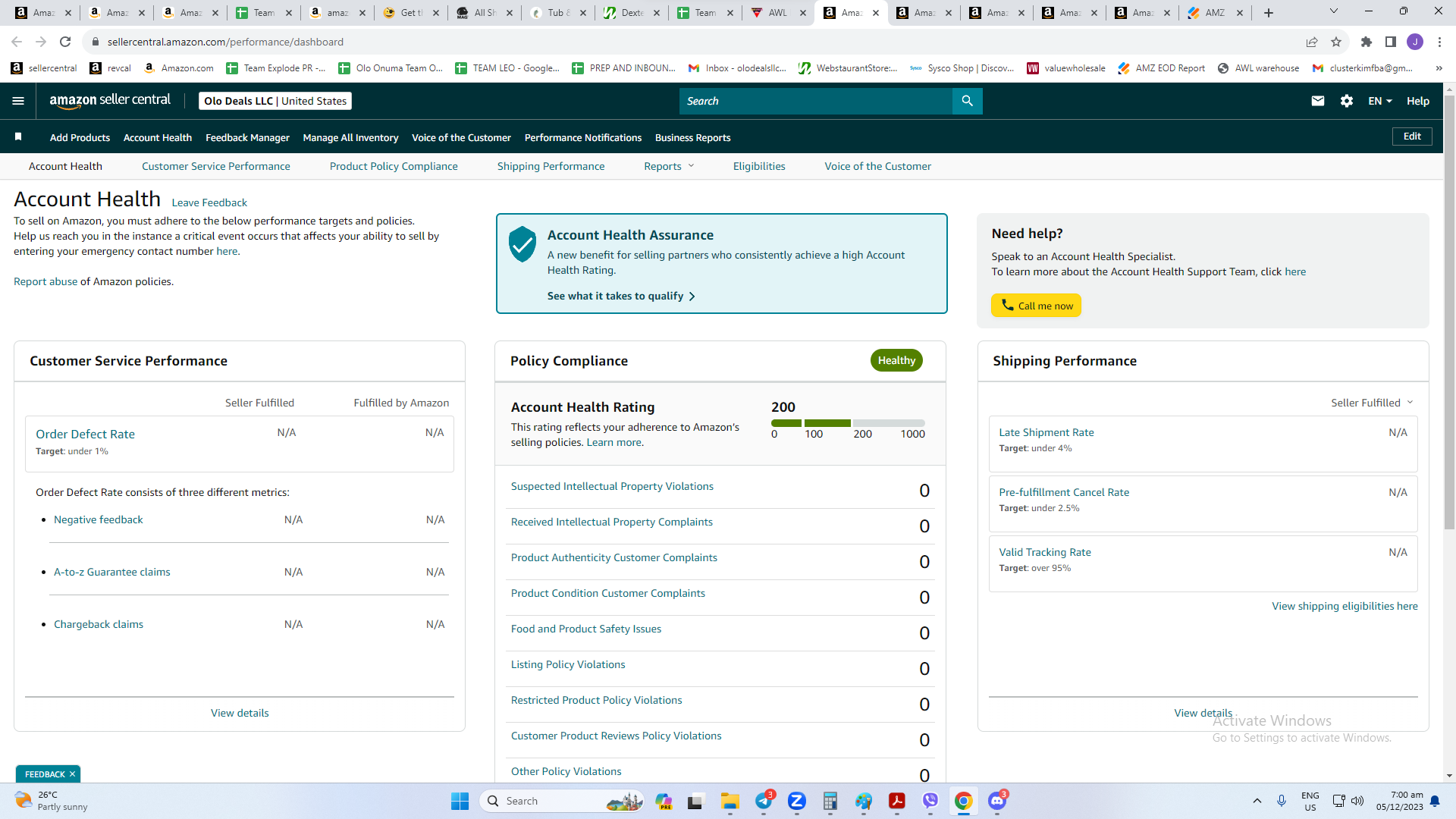Focus the Seller Central search field
The width and height of the screenshot is (1456, 819).
[815, 101]
